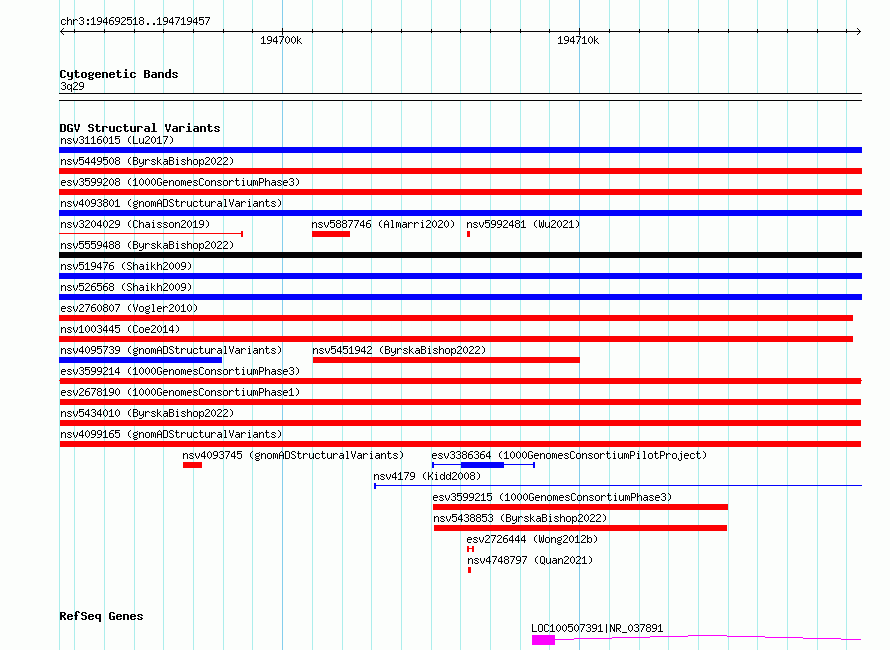Screen dimensions: 890x650
Task: Click the right arrow on the ruler
Action: click(x=858, y=32)
